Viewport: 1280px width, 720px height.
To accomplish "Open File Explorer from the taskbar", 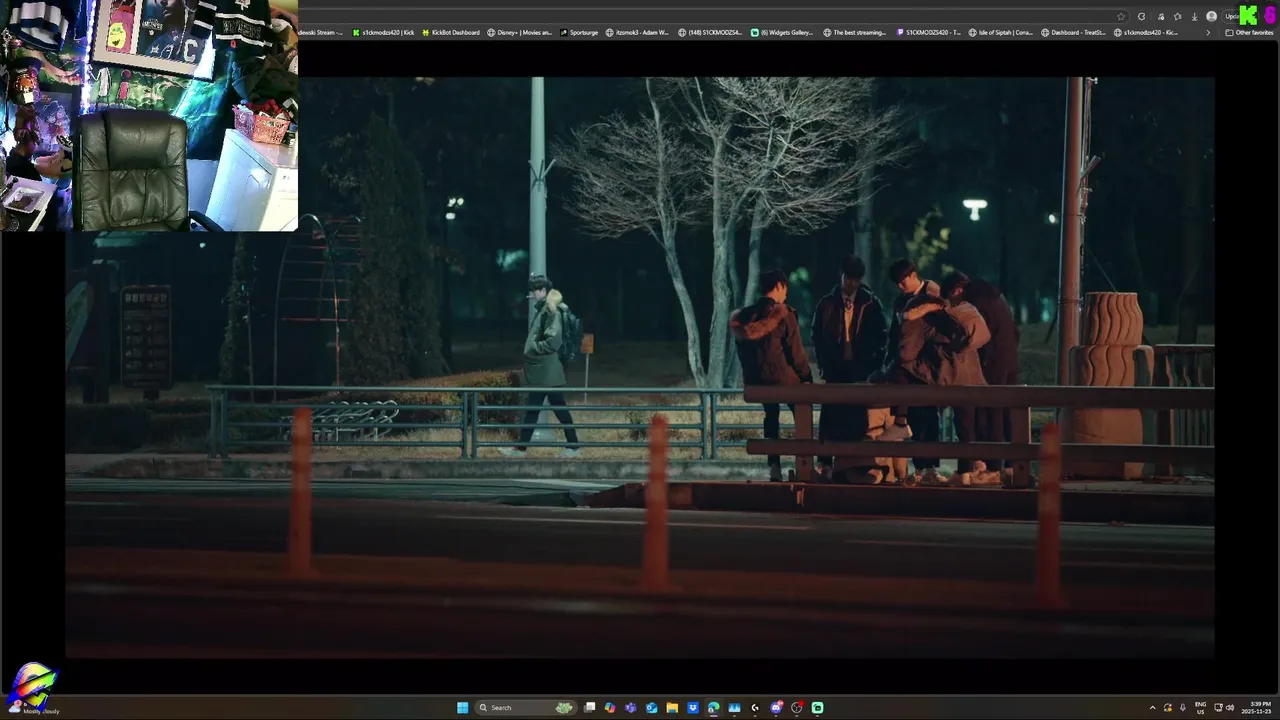I will pyautogui.click(x=672, y=708).
